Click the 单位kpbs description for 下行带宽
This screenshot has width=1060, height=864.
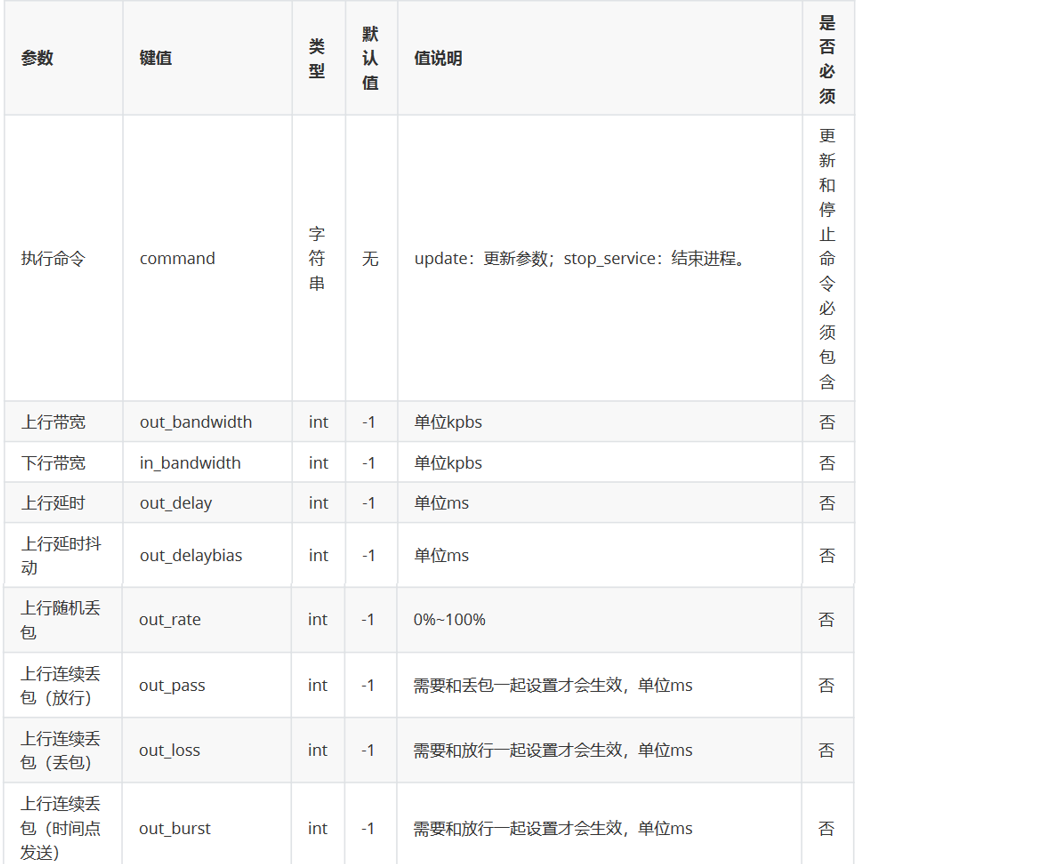pos(446,462)
